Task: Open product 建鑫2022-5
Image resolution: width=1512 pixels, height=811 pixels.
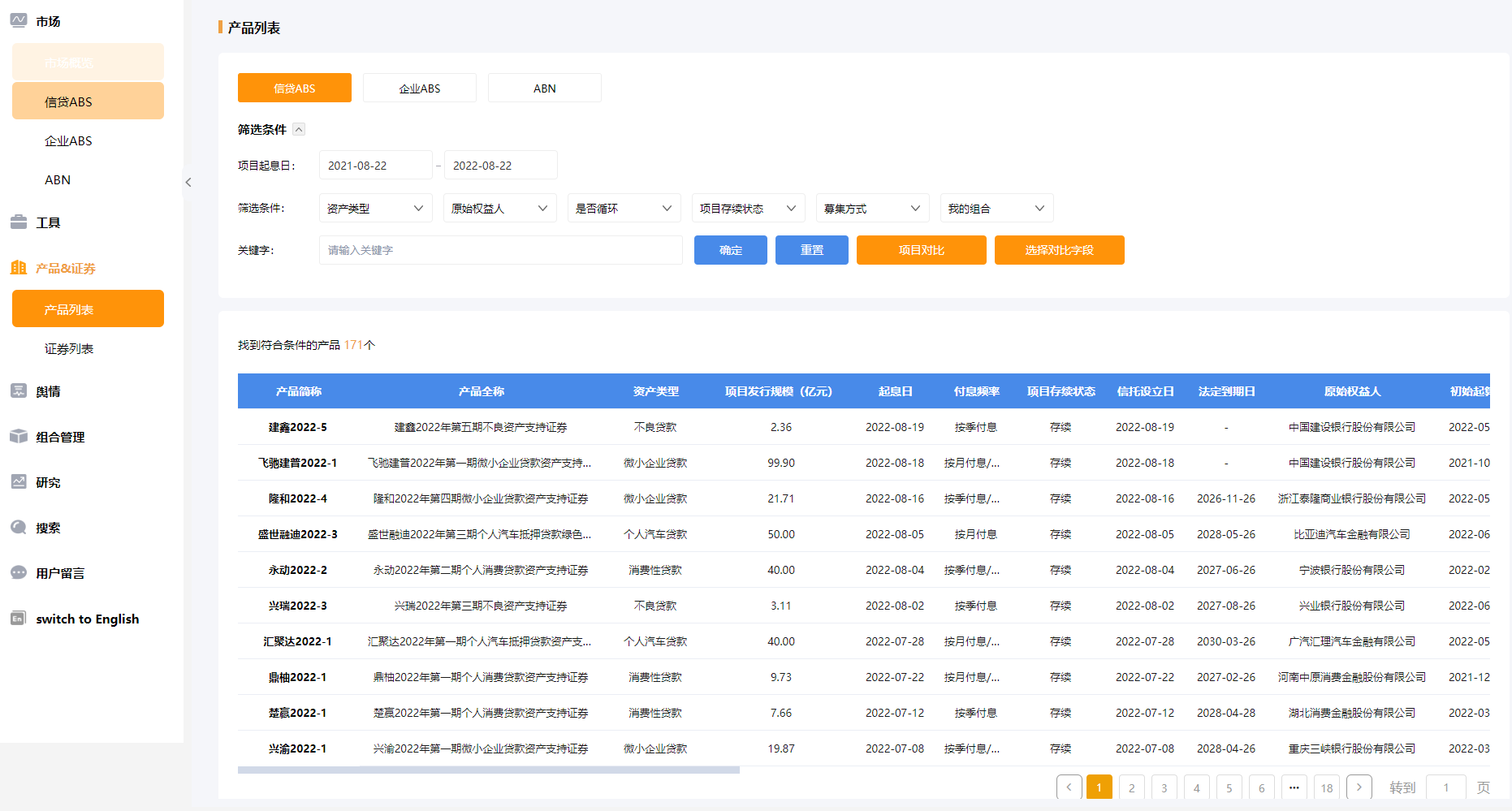Action: point(298,427)
